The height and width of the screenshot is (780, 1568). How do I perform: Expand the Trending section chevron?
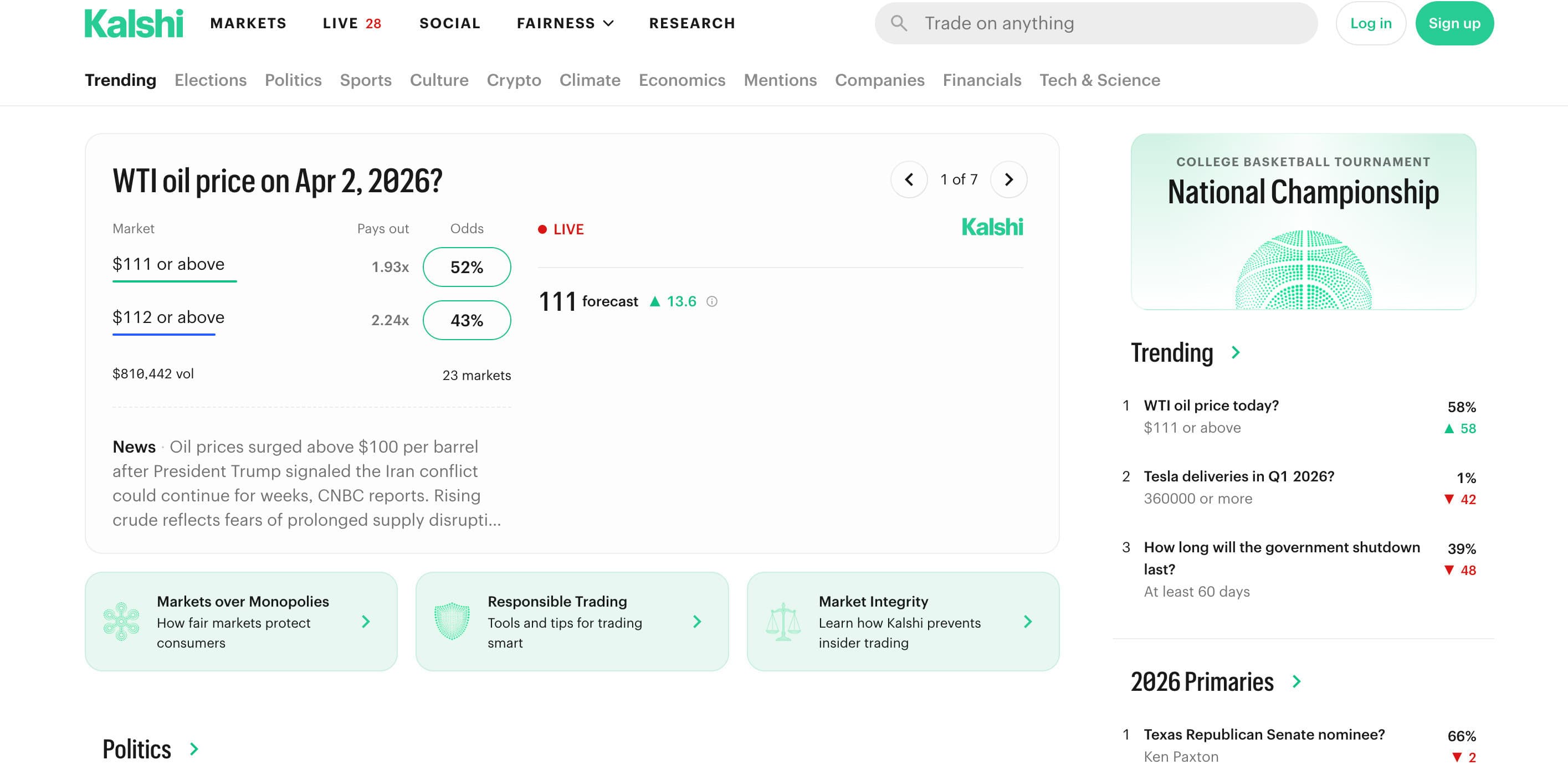coord(1236,352)
